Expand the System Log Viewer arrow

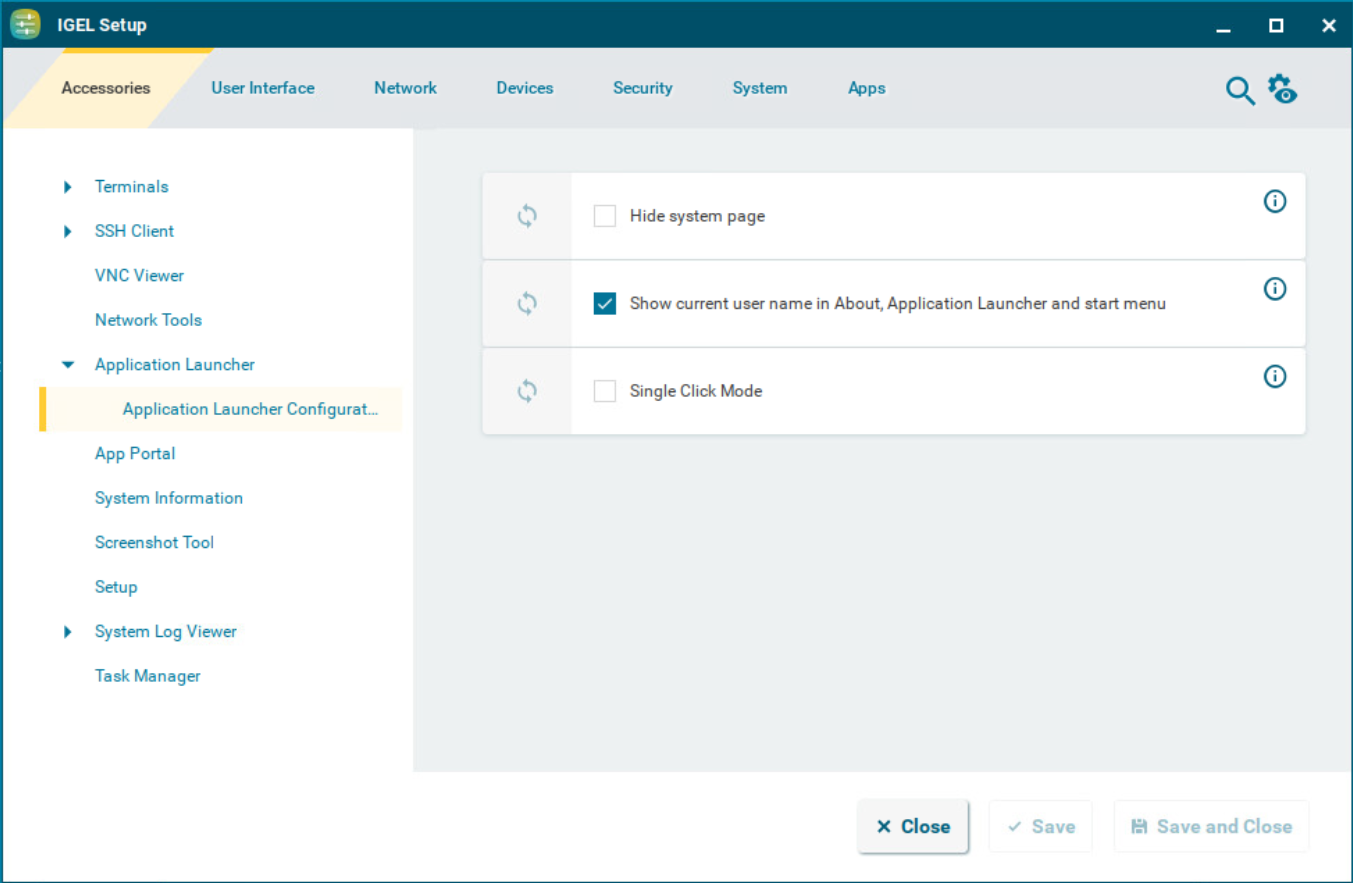pos(68,632)
